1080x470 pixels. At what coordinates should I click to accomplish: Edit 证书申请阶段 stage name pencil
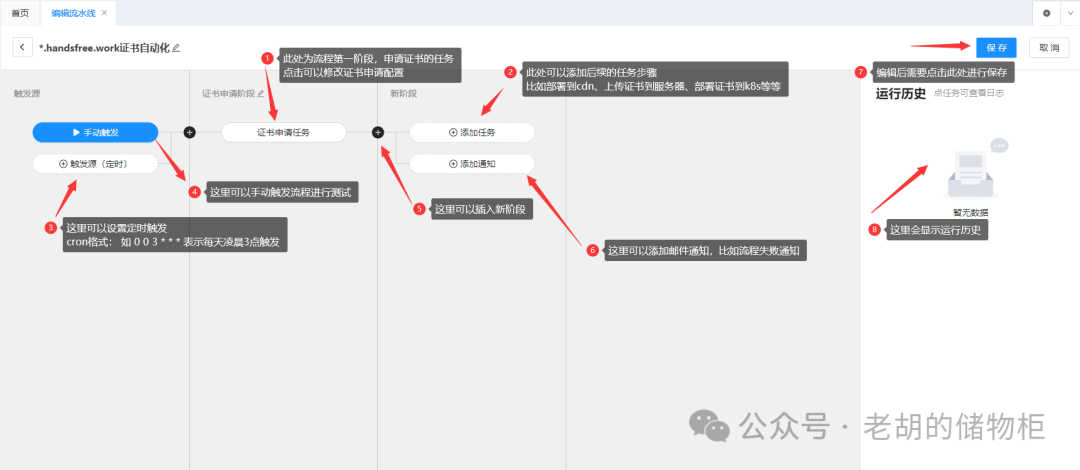(x=260, y=93)
